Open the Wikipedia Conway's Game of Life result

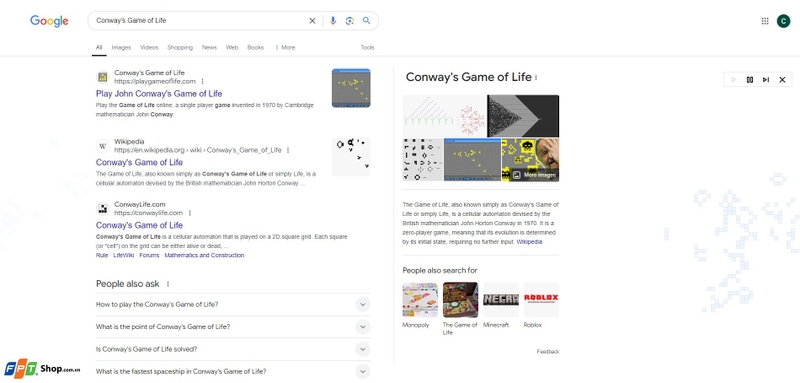coord(139,163)
